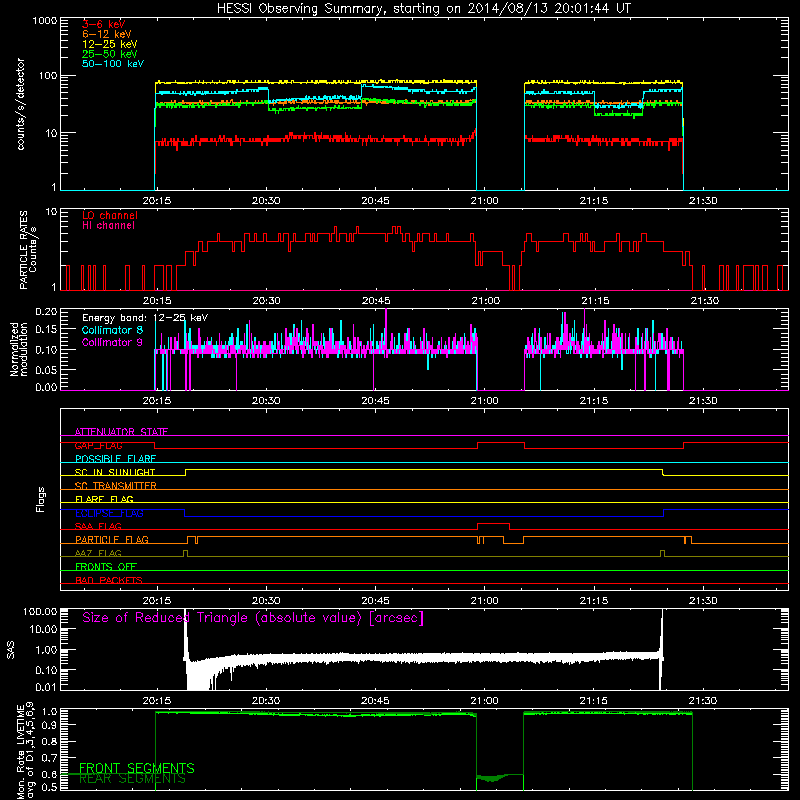Click the Energy band: 12-25 keV label

144,318
